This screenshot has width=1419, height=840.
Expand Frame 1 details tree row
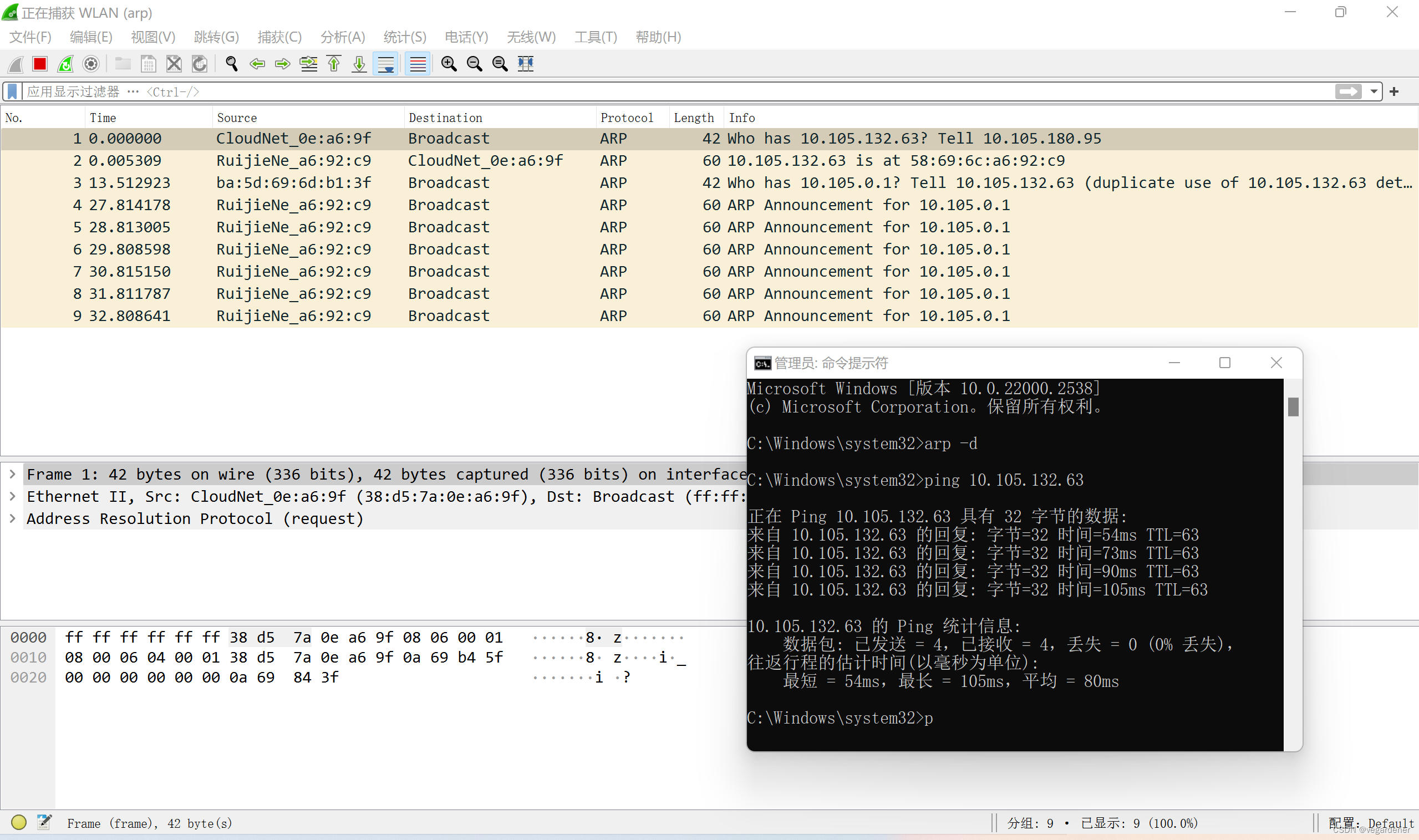pos(12,474)
